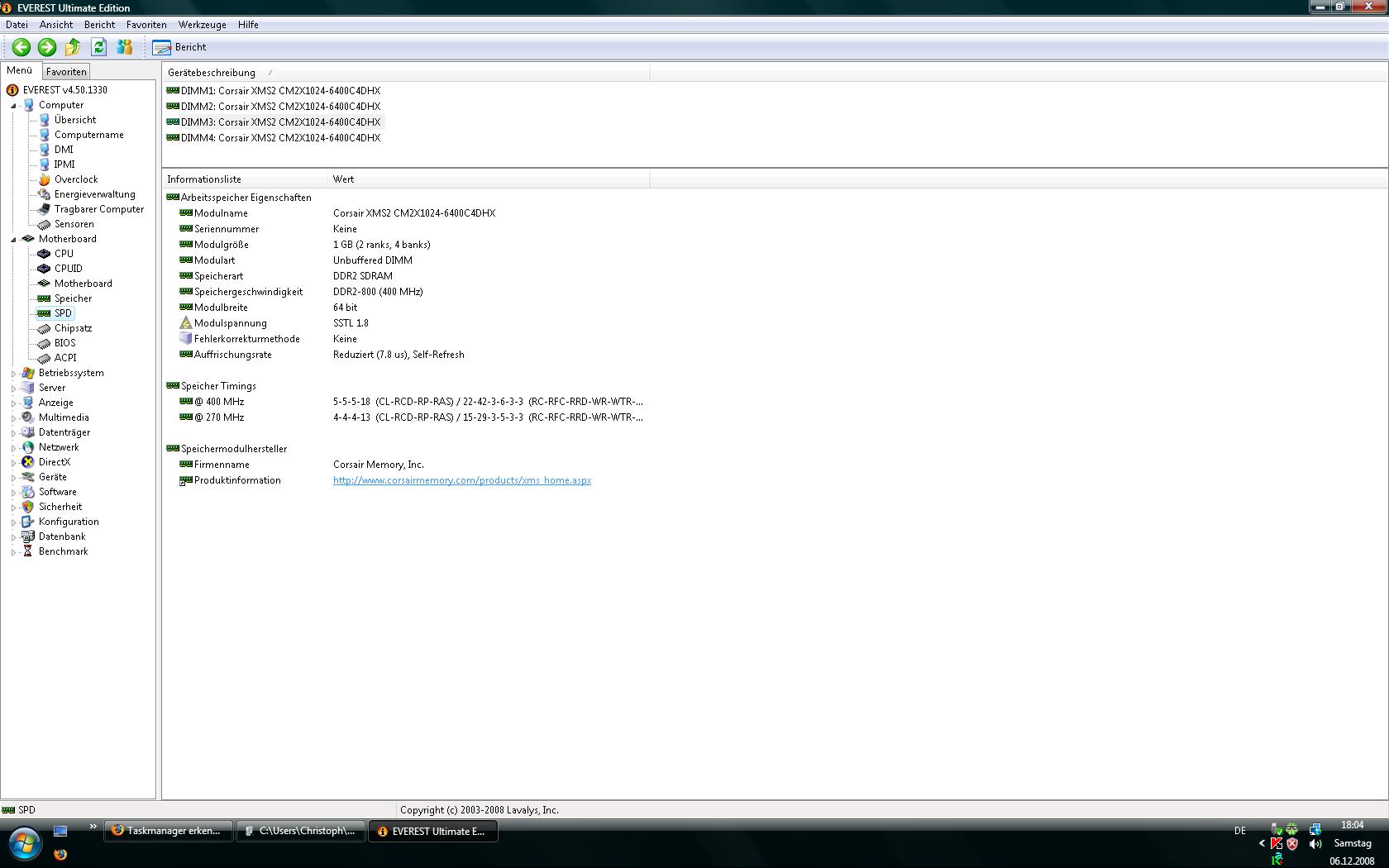Click the green Back arrow toolbar icon
This screenshot has width=1389, height=868.
[21, 47]
